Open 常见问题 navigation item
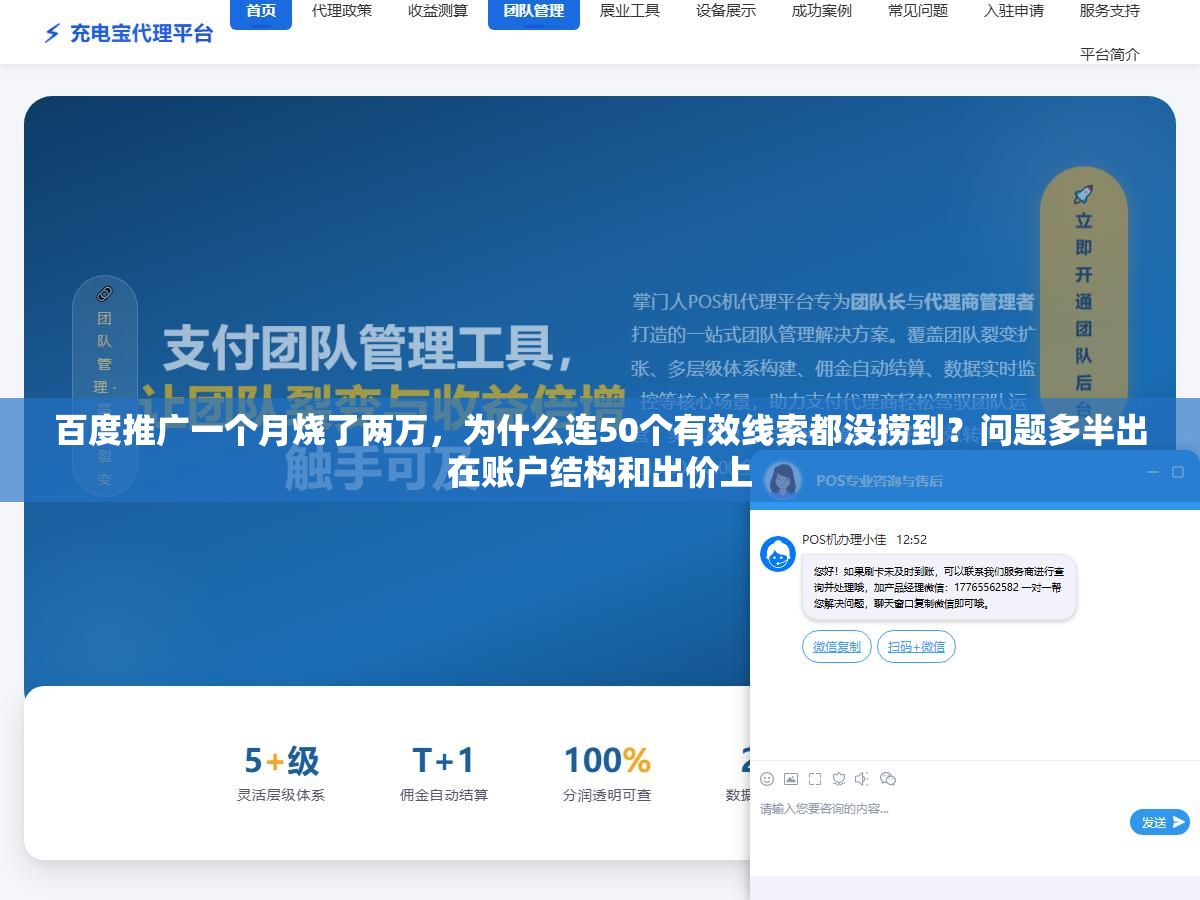Image resolution: width=1200 pixels, height=900 pixels. (918, 11)
